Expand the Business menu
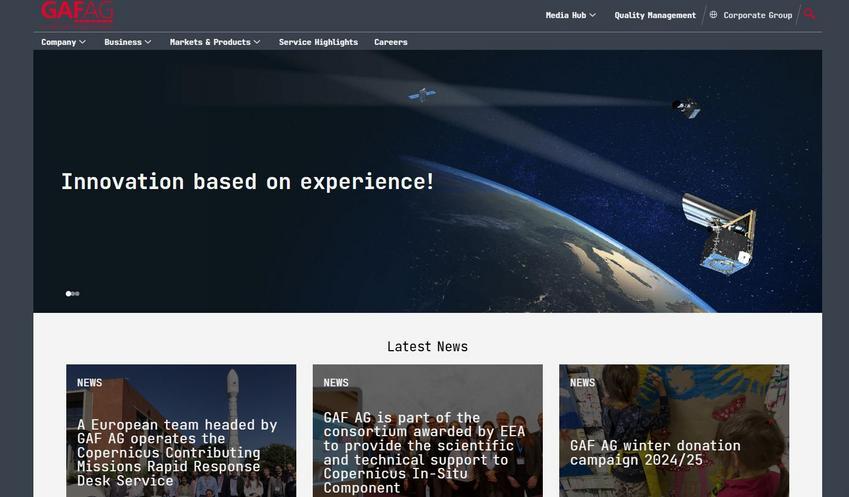 (128, 42)
